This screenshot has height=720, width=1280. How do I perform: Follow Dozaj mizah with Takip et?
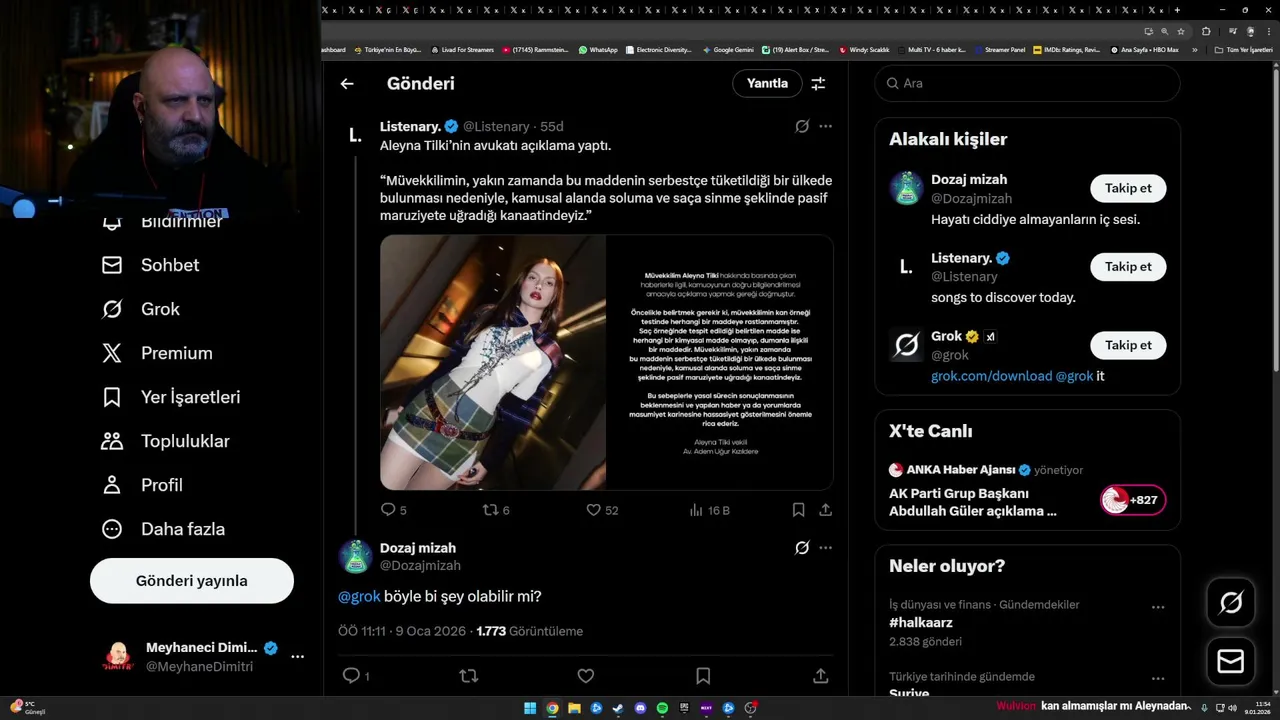[1128, 188]
